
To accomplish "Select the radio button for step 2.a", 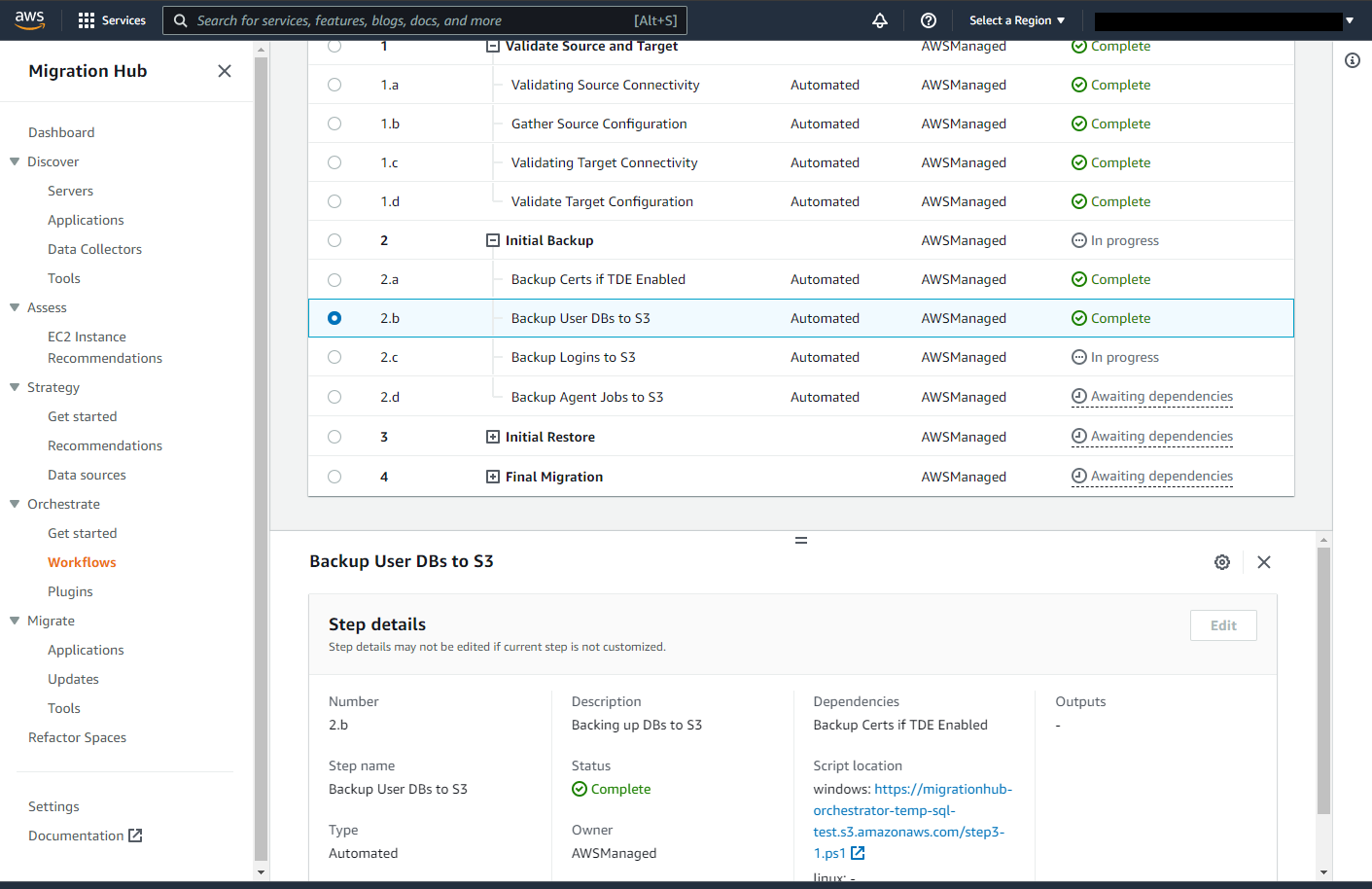I will 334,280.
